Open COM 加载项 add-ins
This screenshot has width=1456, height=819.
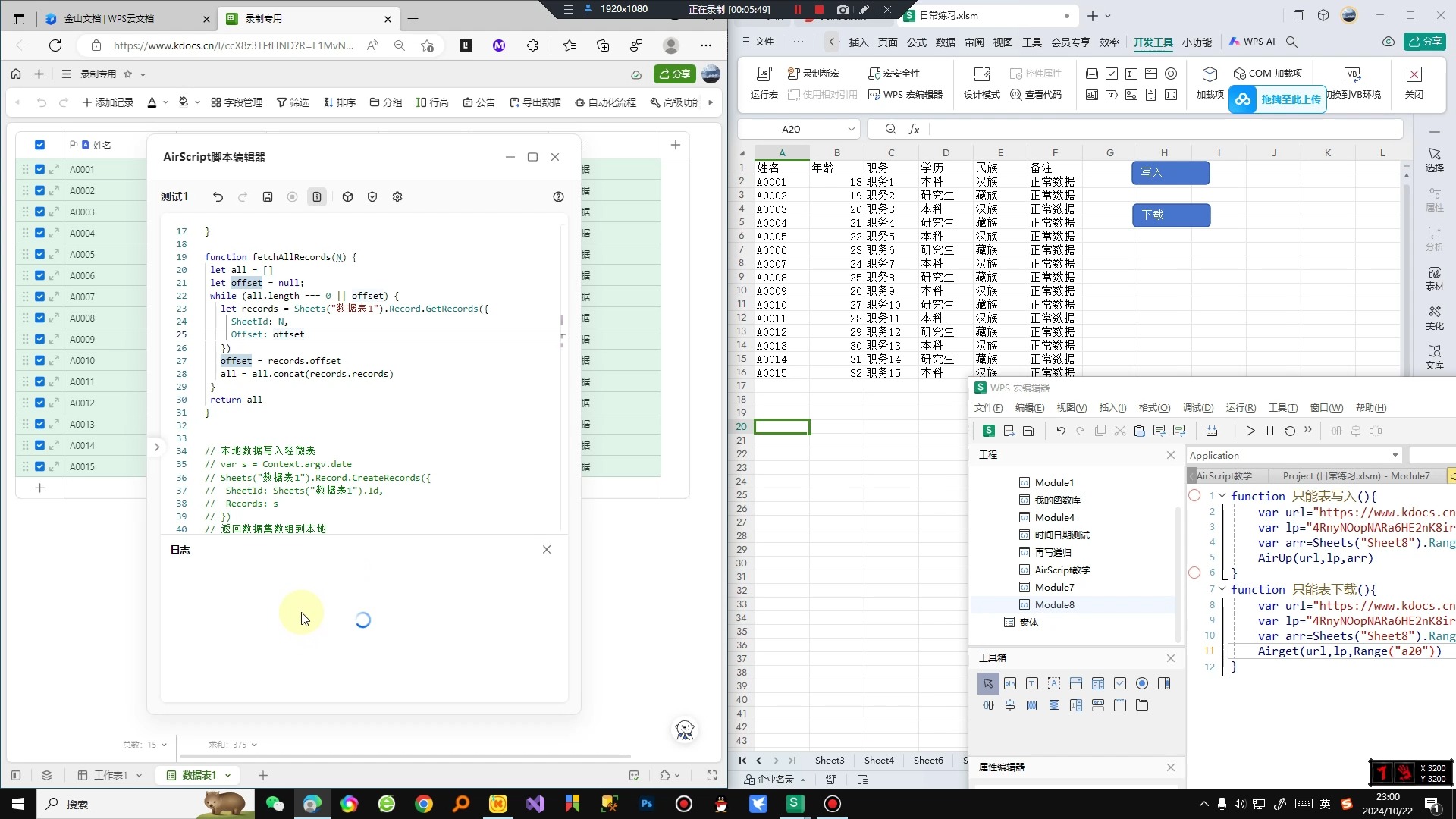[1268, 74]
